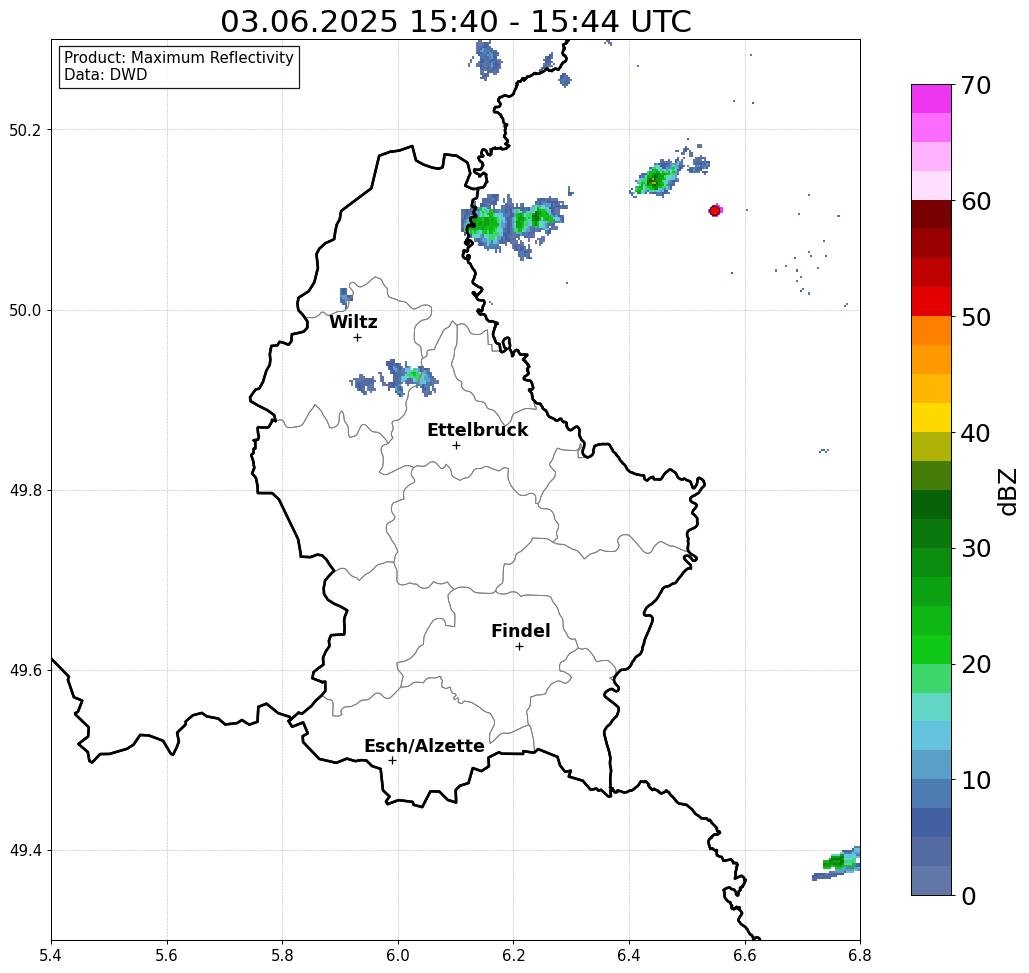Click latitude axis label 49.6

[25, 671]
